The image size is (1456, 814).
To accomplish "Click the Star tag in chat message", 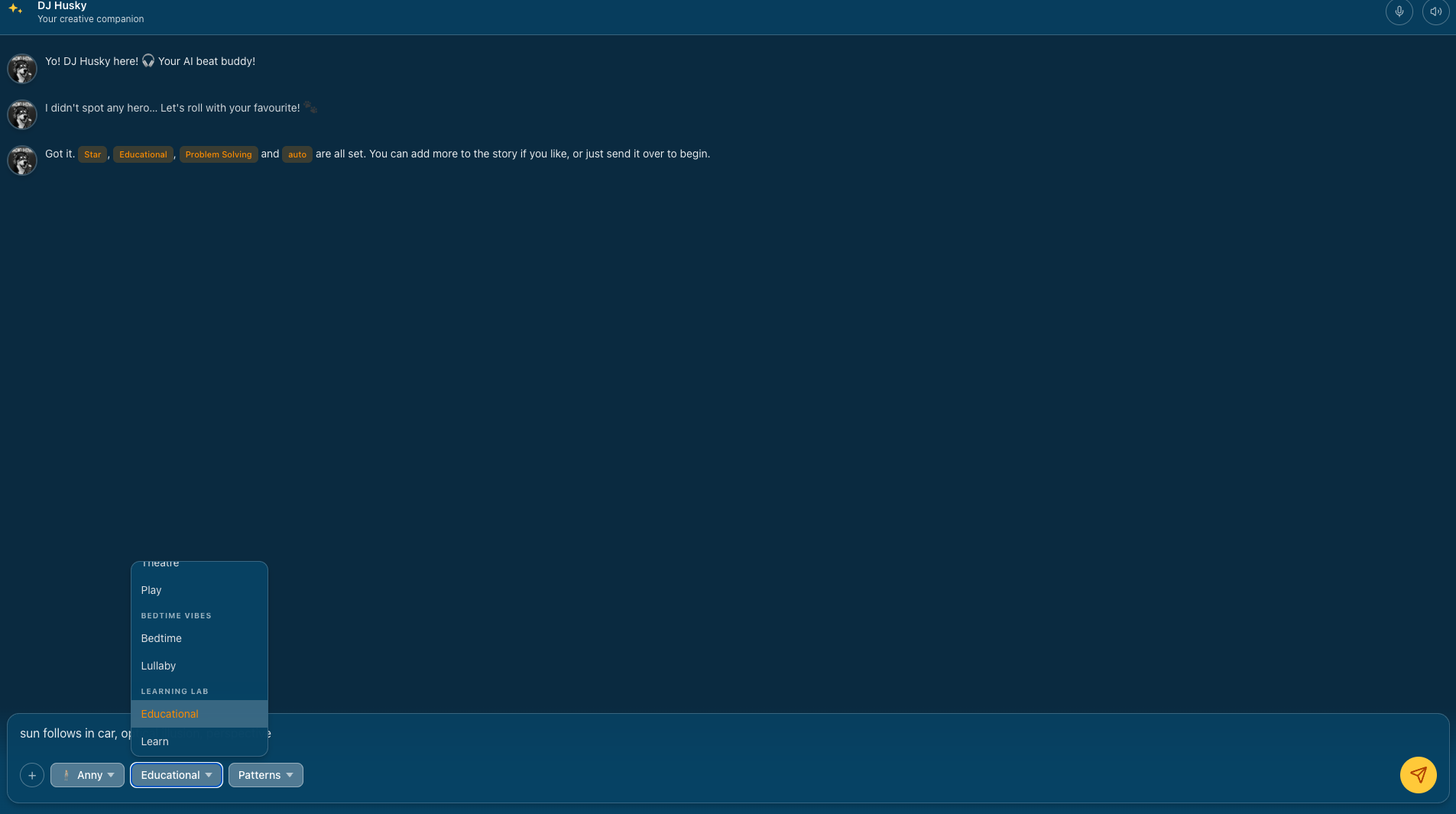I will click(92, 154).
